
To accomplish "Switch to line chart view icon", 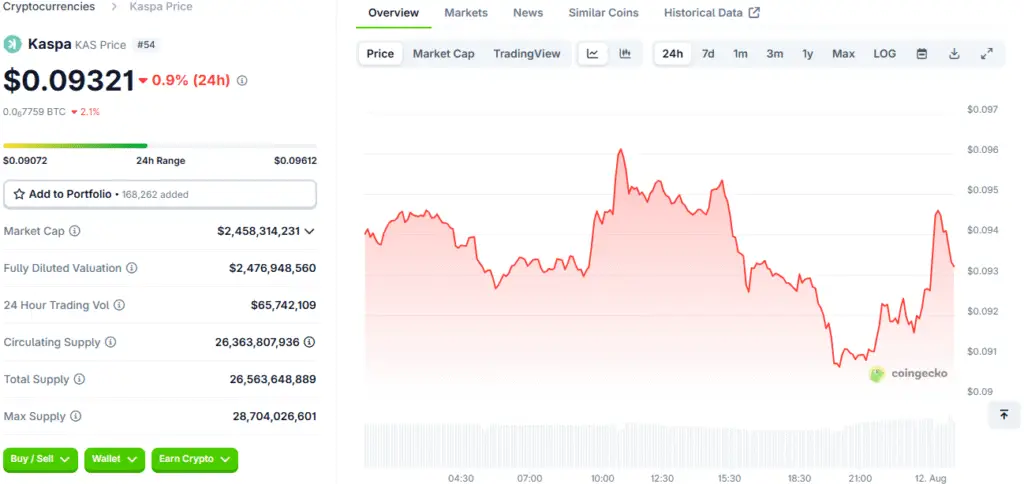I will (593, 54).
